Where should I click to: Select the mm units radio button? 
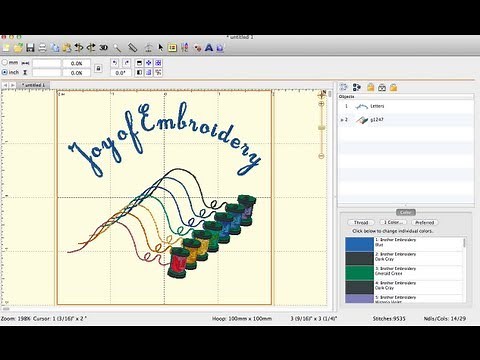coord(5,62)
